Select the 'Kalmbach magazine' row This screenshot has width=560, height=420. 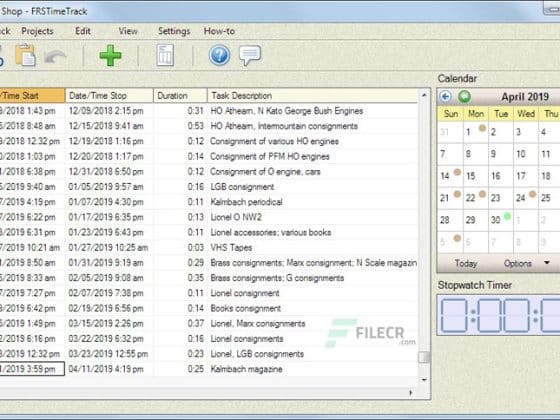click(209, 369)
